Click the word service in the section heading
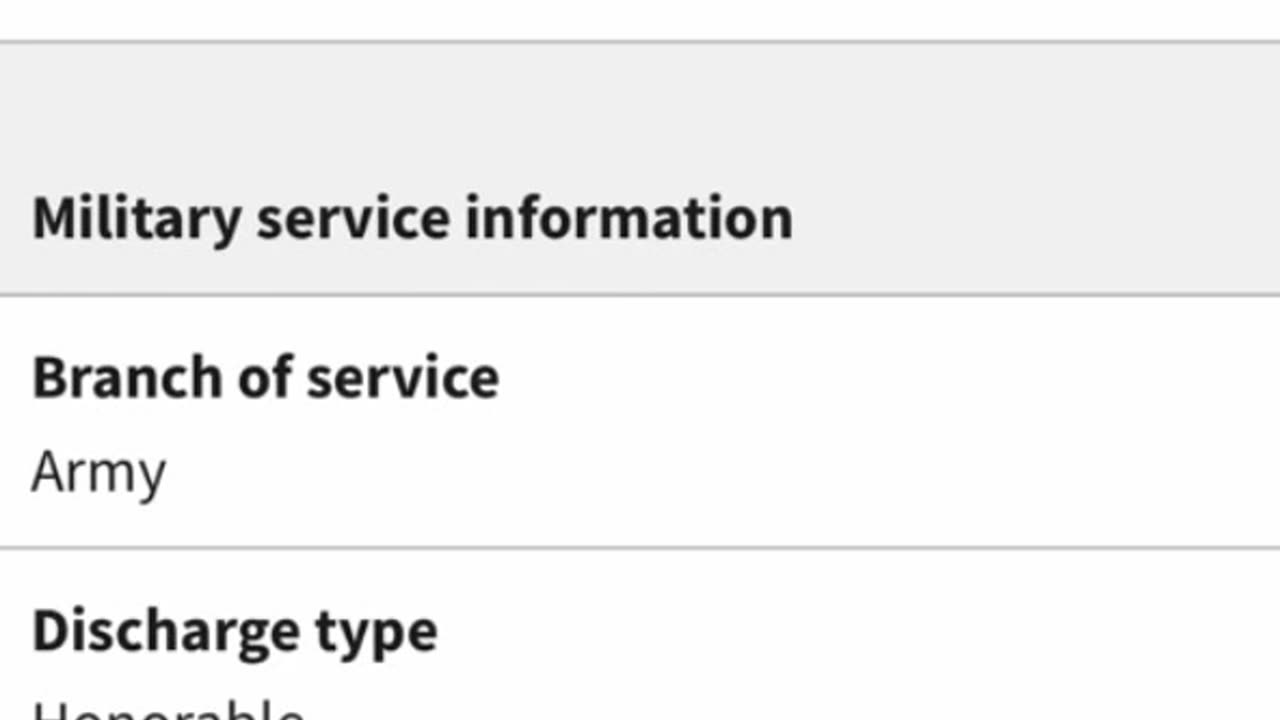Screen dimensions: 1280x720 tap(353, 219)
